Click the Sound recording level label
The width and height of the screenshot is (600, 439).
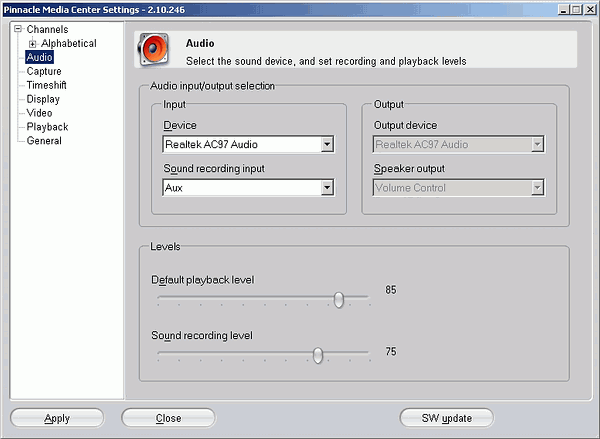tap(202, 335)
